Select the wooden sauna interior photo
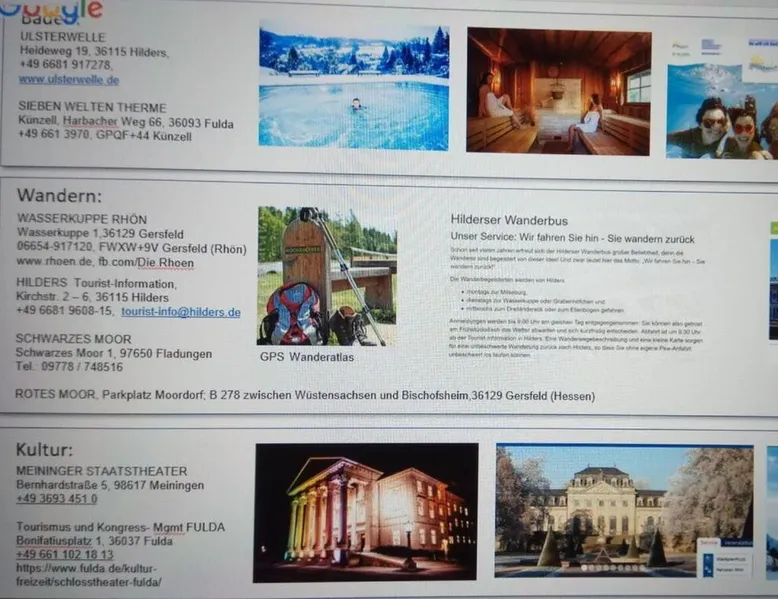Viewport: 778px width, 599px height. click(558, 91)
